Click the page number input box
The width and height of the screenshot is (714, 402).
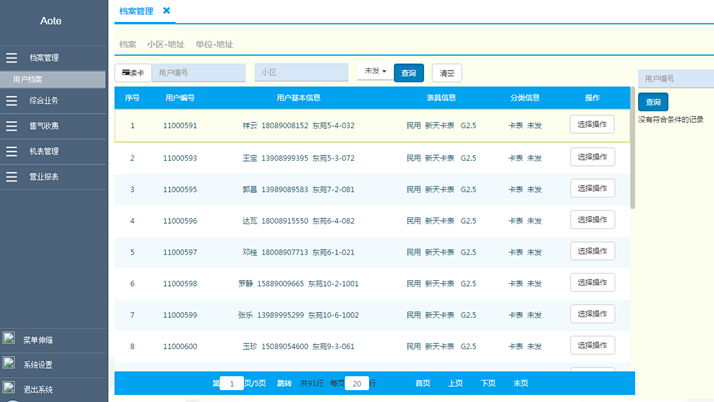[231, 383]
